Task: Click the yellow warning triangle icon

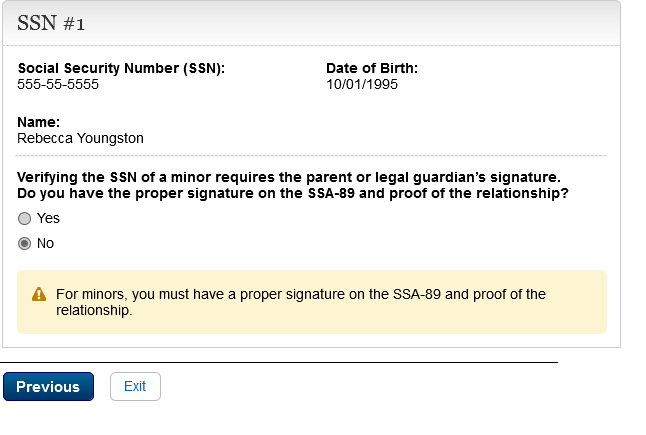Action: tap(39, 294)
